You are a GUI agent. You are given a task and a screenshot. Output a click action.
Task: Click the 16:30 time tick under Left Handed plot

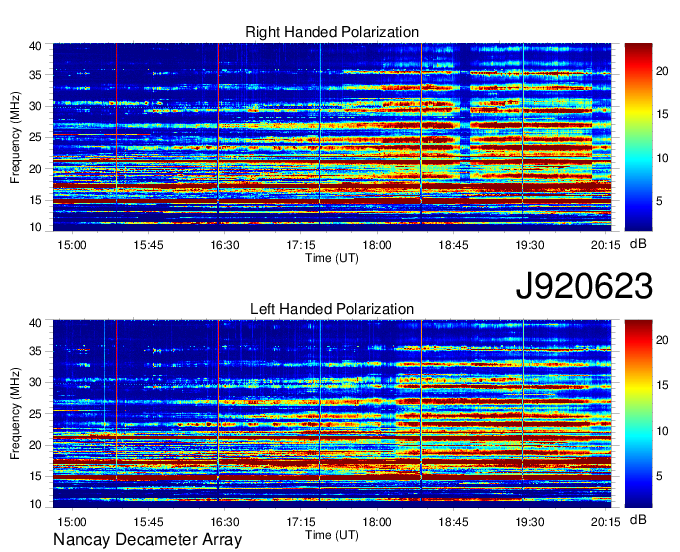(x=225, y=522)
